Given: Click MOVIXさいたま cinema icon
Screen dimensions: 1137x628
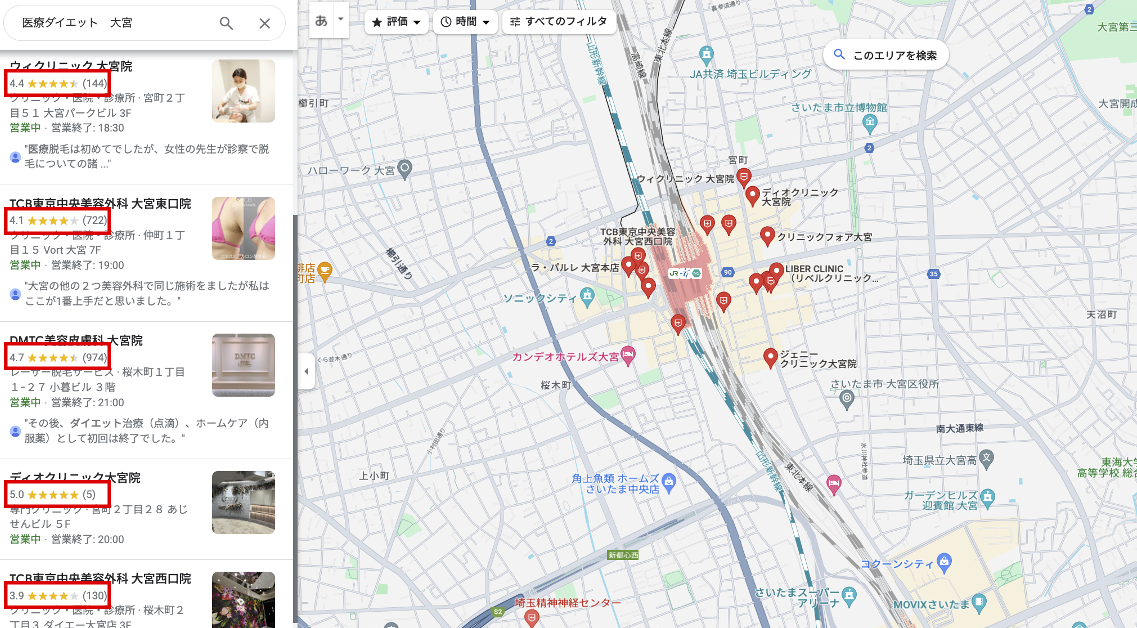Looking at the screenshot, I should tap(979, 602).
